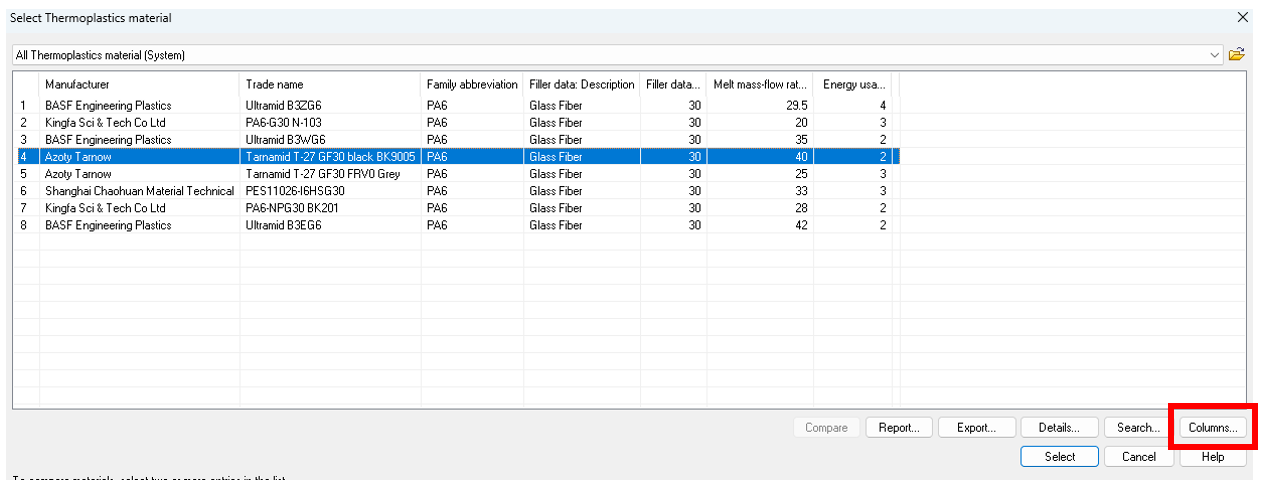Image resolution: width=1268 pixels, height=488 pixels.
Task: Click the Search button
Action: 1137,428
